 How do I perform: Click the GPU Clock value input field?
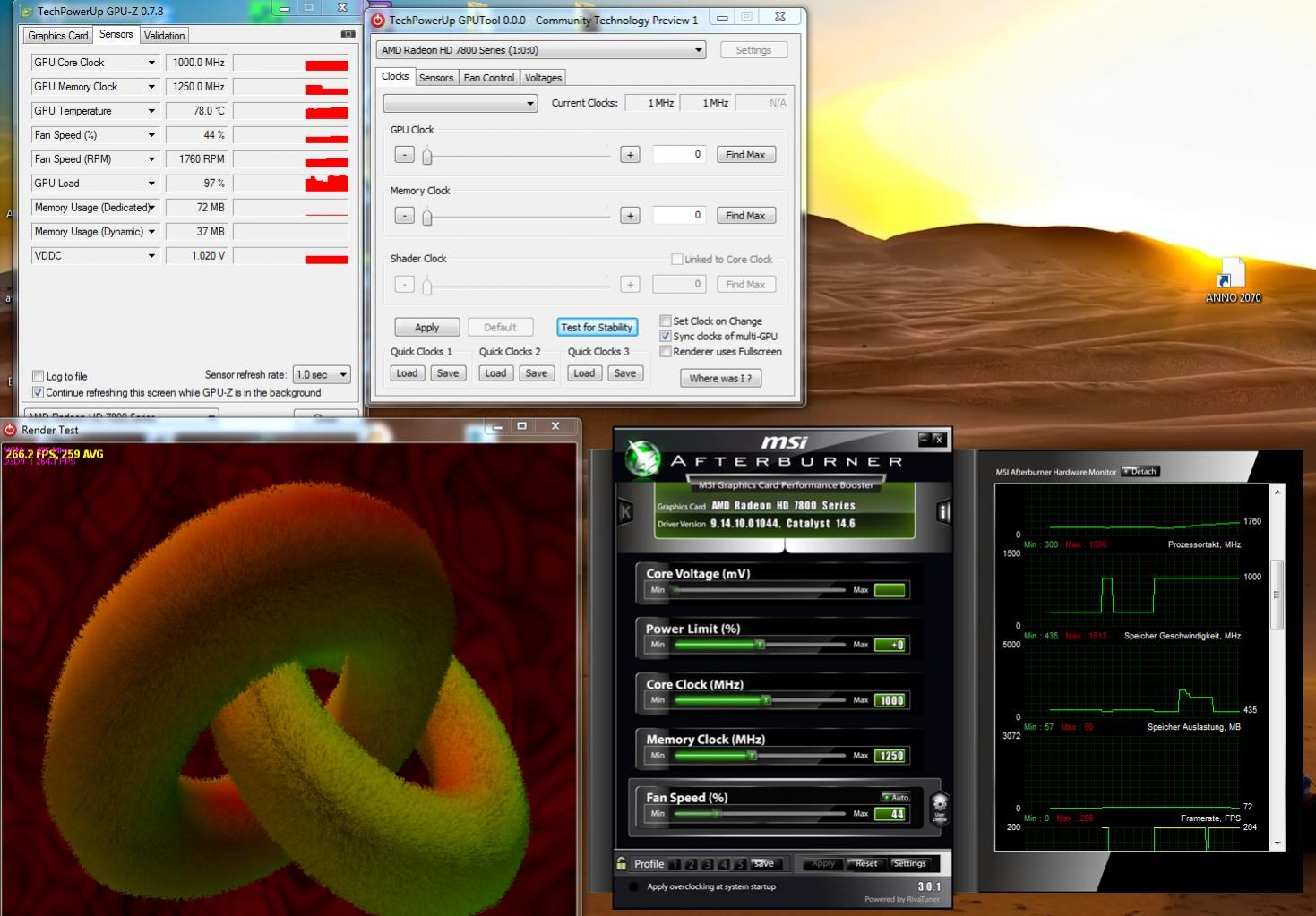pyautogui.click(x=679, y=154)
